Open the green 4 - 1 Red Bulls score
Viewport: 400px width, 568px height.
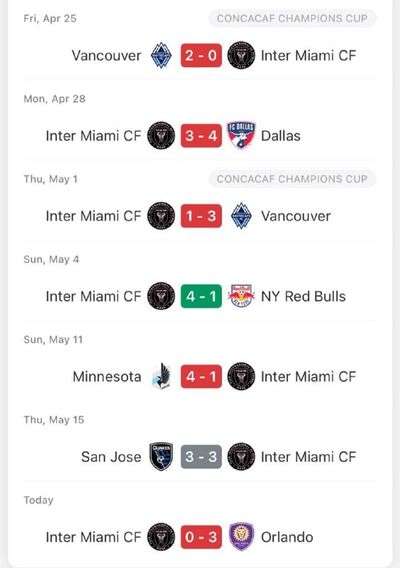[201, 296]
